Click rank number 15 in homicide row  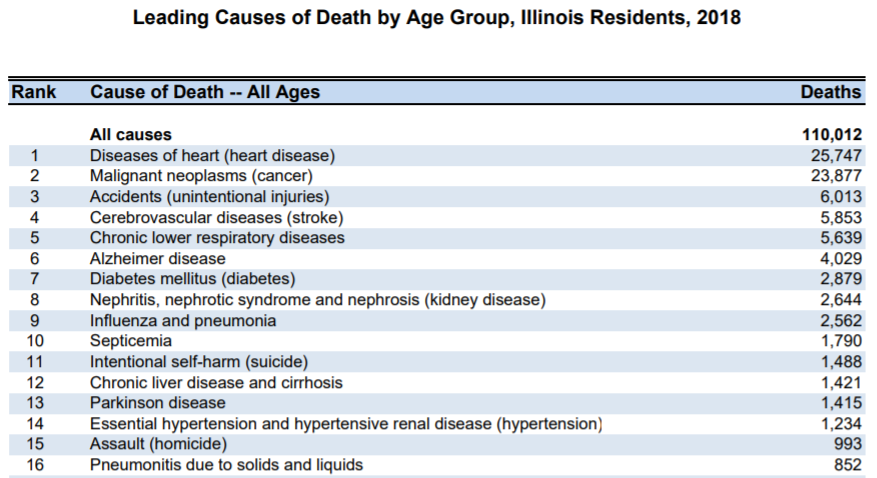35,444
